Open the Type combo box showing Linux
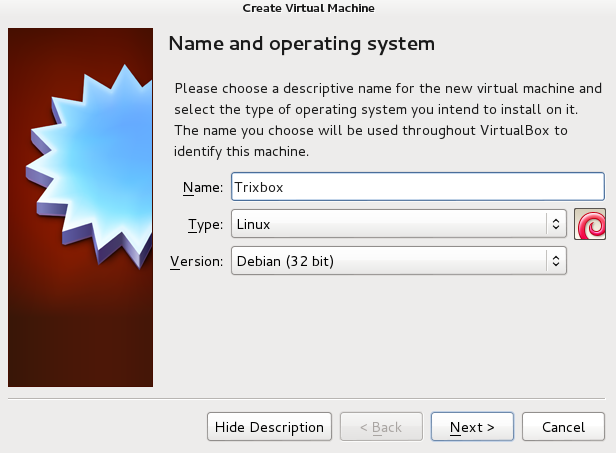Screen dimensions: 616x453 [x=390, y=224]
